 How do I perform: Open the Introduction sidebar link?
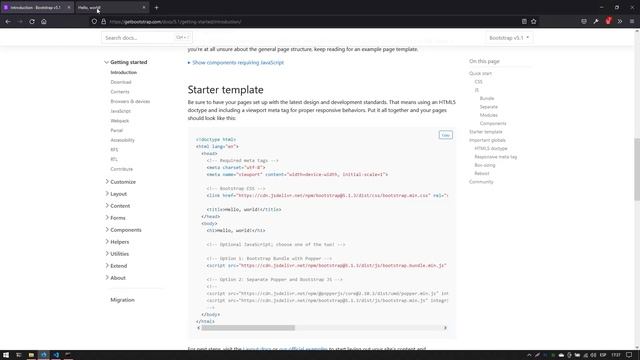[124, 72]
